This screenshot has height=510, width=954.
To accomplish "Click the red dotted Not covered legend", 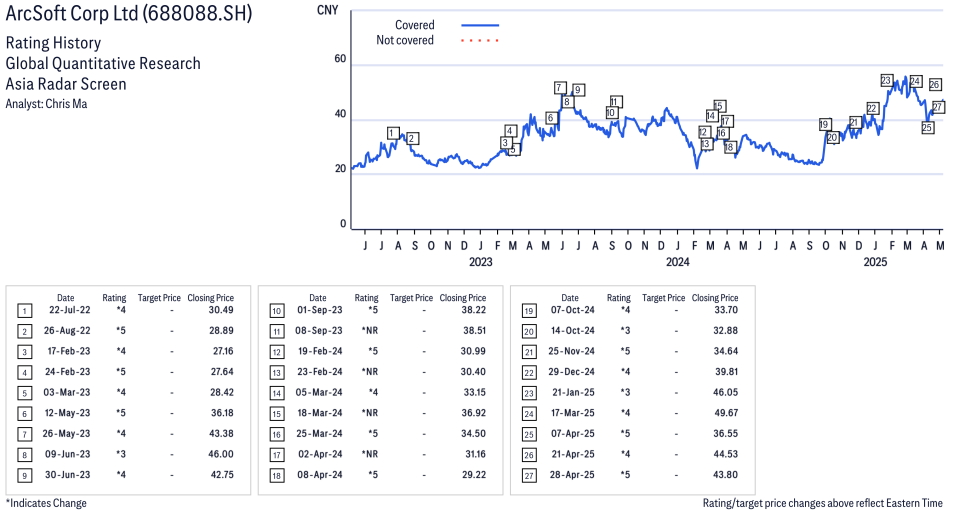I will 480,41.
